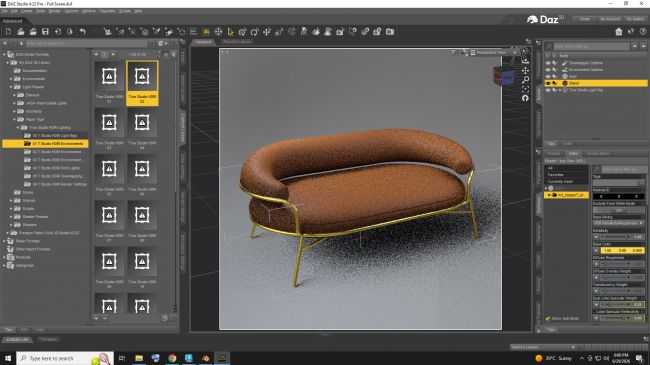The width and height of the screenshot is (650, 365).
Task: Click the Undo arrow toolbar icon
Action: pyautogui.click(x=82, y=32)
